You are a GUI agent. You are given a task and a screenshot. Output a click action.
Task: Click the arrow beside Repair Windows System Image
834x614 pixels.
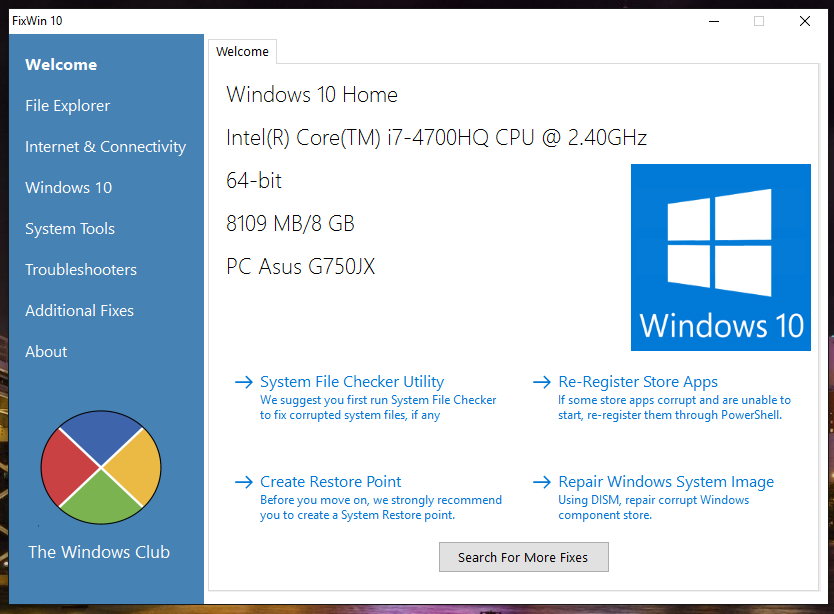tap(541, 482)
